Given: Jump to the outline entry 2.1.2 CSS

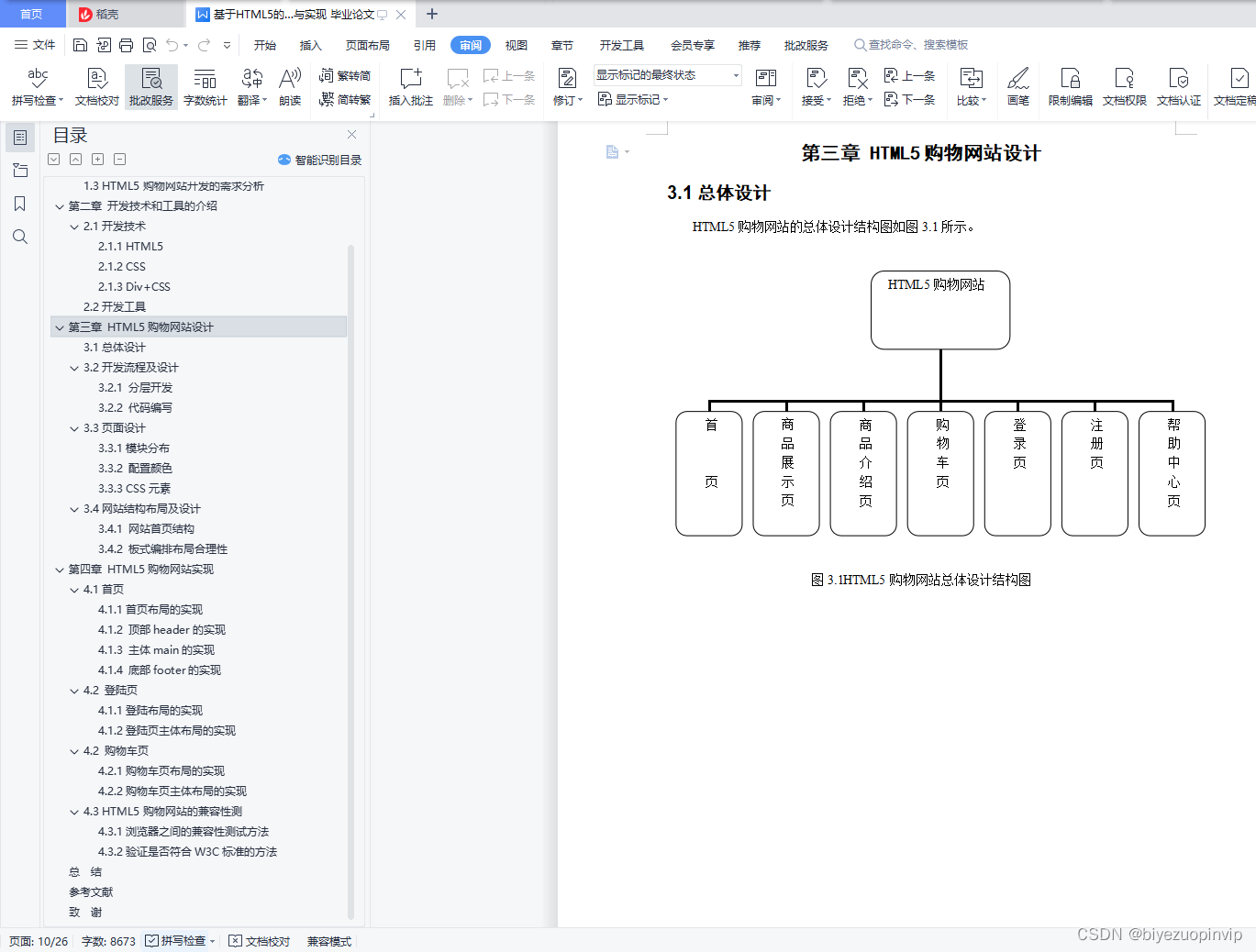Looking at the screenshot, I should 121,267.
